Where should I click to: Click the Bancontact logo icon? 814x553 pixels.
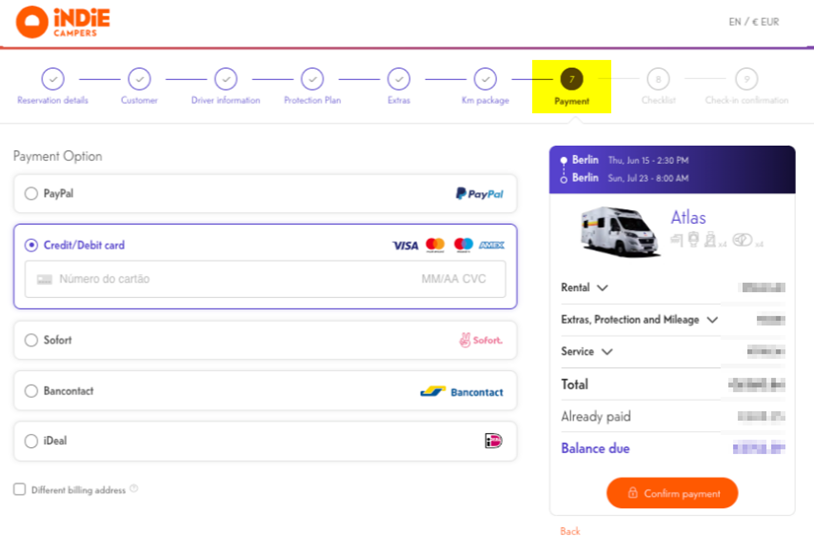tap(462, 392)
